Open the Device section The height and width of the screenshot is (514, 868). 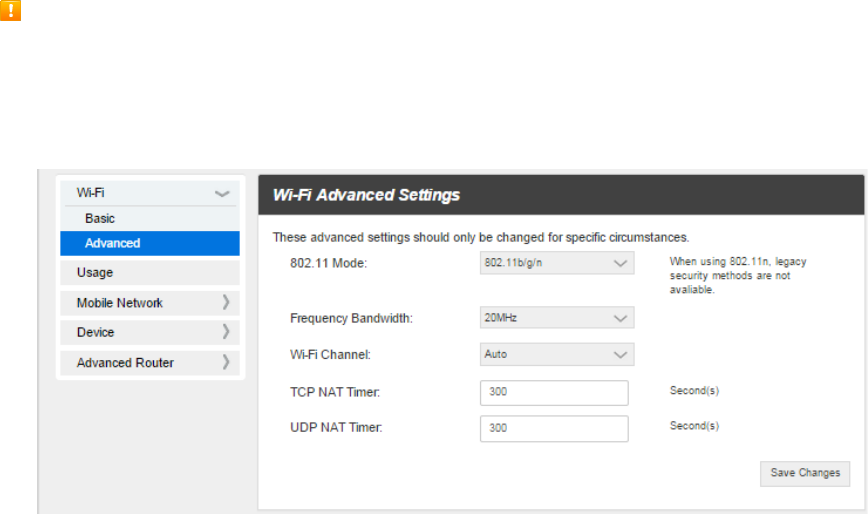150,333
